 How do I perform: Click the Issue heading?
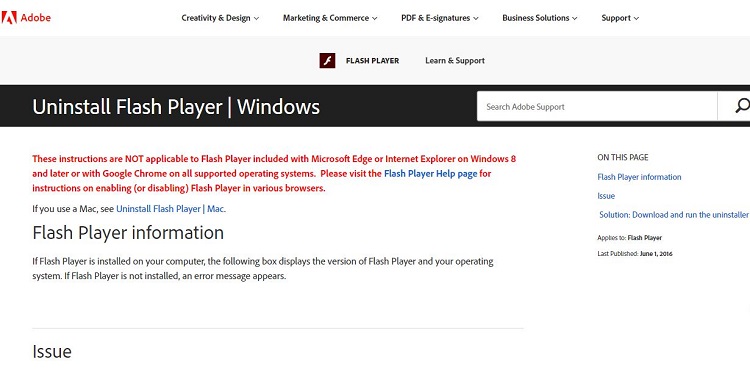[x=52, y=351]
